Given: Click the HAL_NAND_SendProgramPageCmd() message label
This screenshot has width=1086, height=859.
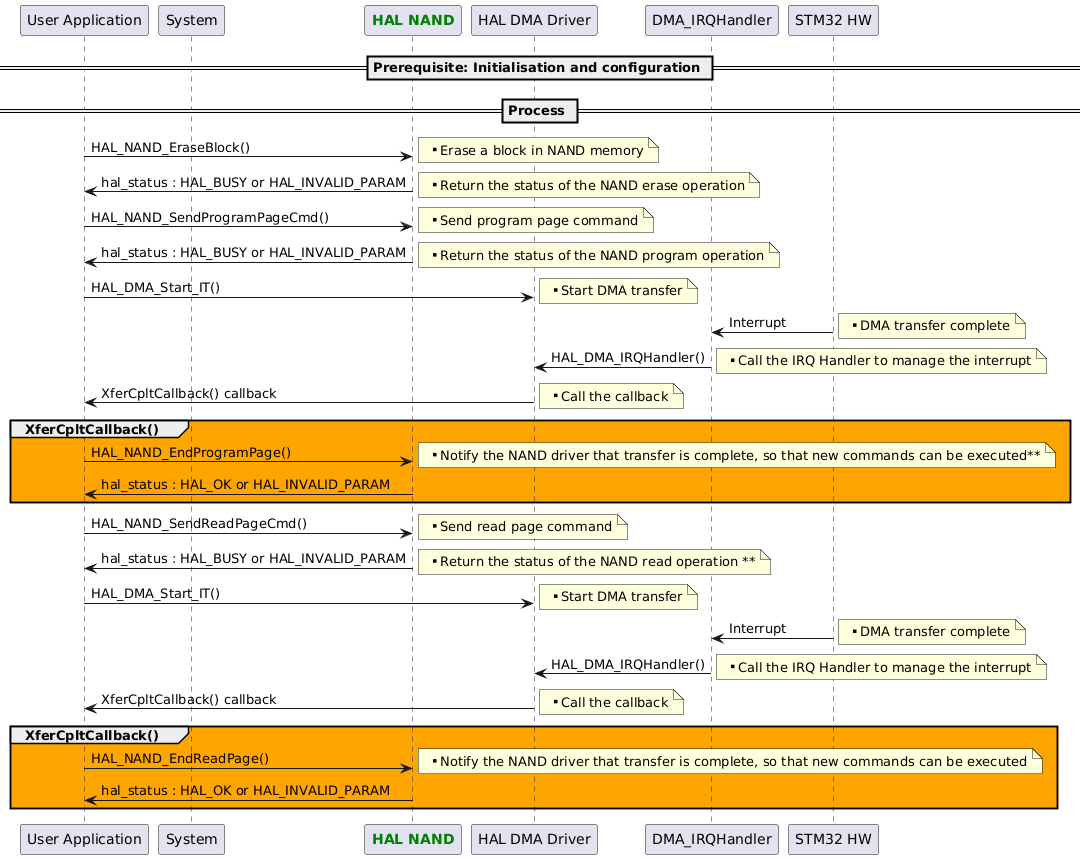Looking at the screenshot, I should (210, 218).
